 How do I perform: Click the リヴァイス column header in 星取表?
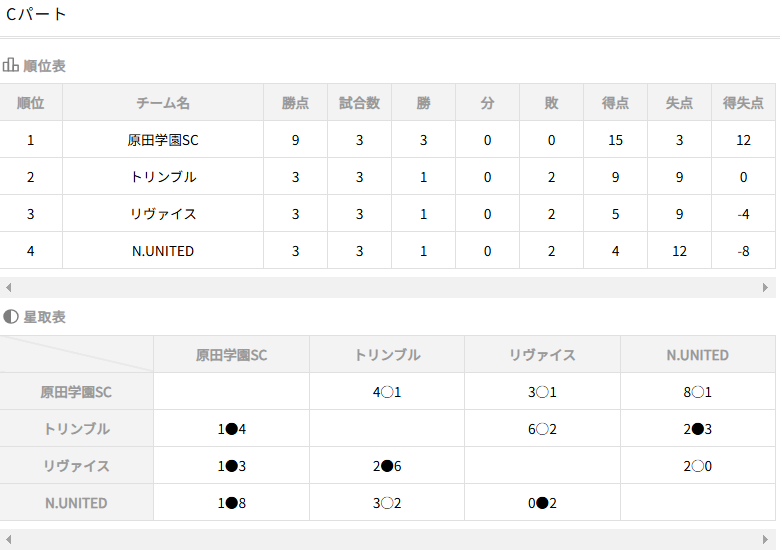[x=542, y=355]
